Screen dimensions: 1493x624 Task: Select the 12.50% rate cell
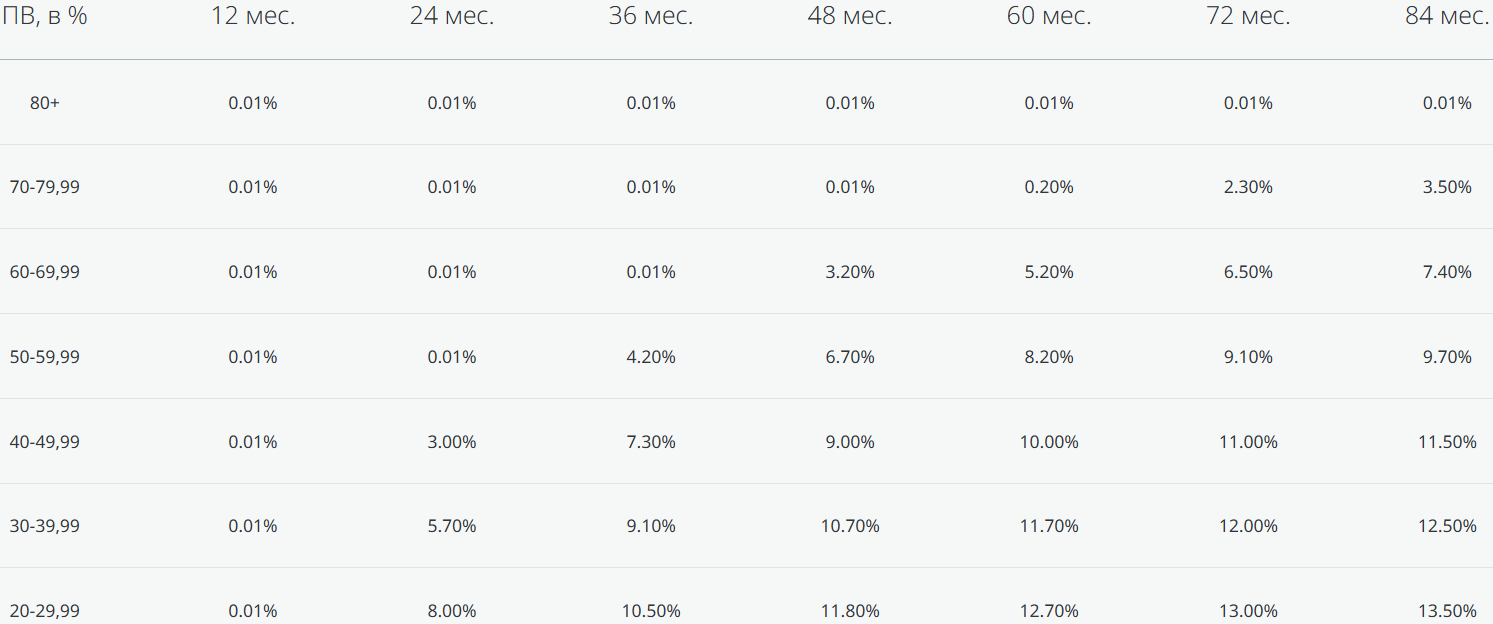coord(1447,526)
